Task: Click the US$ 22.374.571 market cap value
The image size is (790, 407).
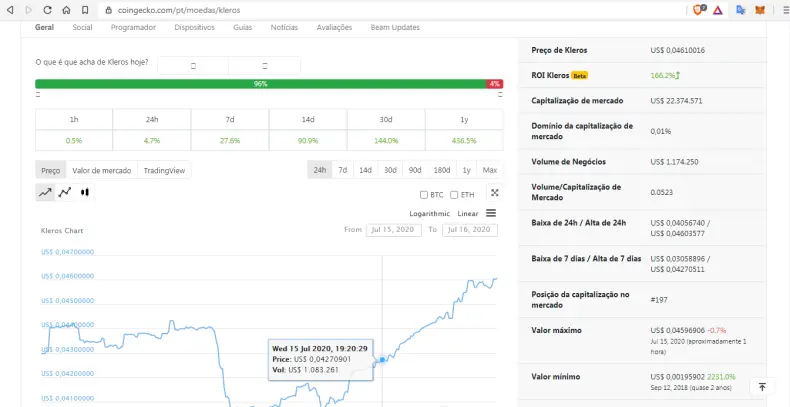Action: 676,101
